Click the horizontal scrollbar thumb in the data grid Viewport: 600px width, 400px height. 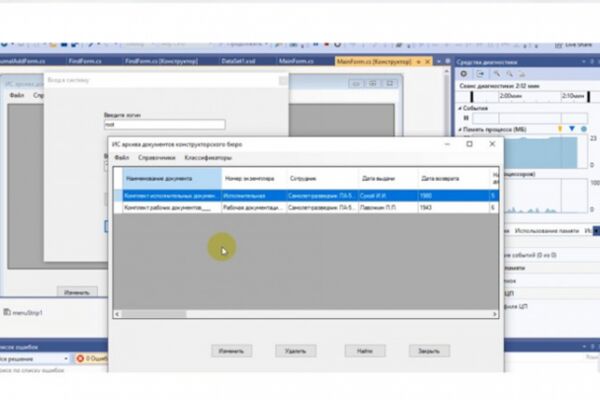tap(154, 314)
